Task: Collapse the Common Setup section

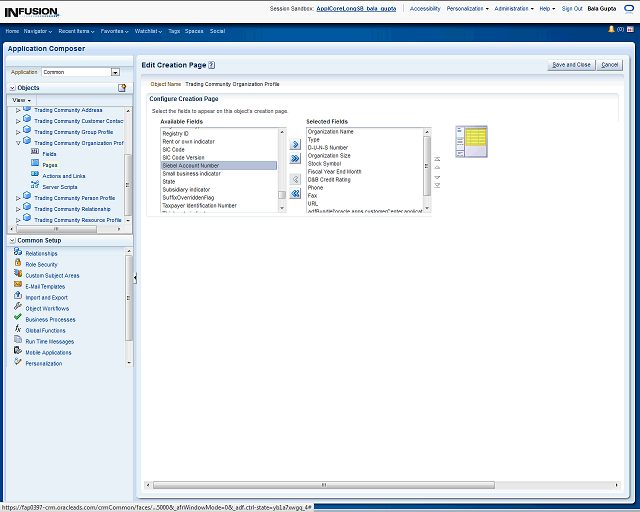Action: (x=11, y=240)
